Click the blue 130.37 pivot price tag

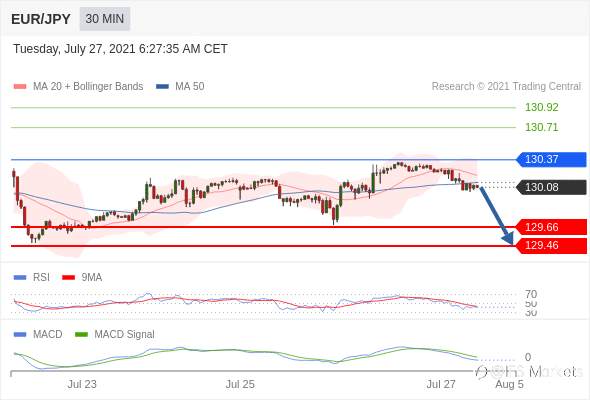pyautogui.click(x=551, y=159)
